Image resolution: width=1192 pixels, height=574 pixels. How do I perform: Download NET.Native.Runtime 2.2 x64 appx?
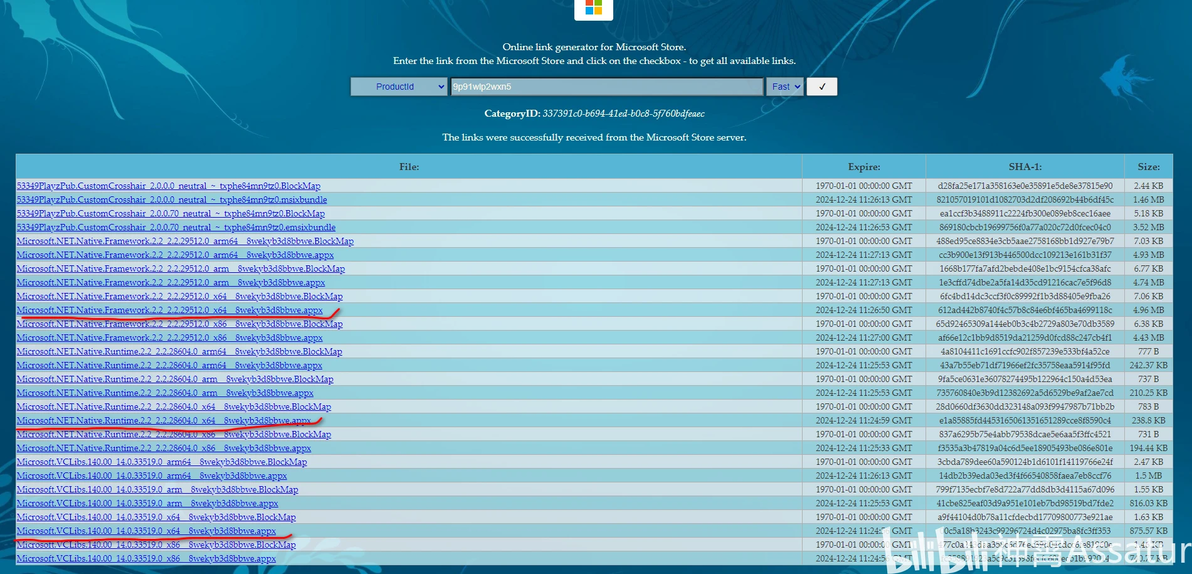163,420
